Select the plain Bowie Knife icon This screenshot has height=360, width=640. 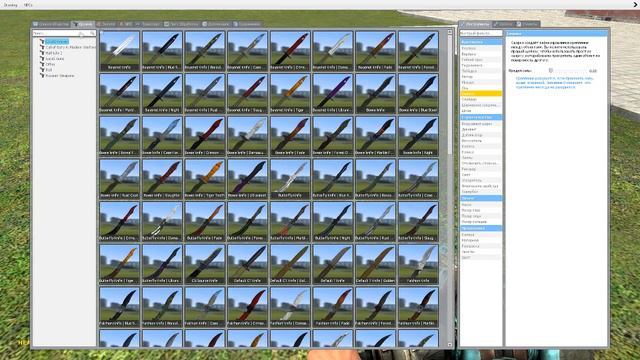(376, 93)
